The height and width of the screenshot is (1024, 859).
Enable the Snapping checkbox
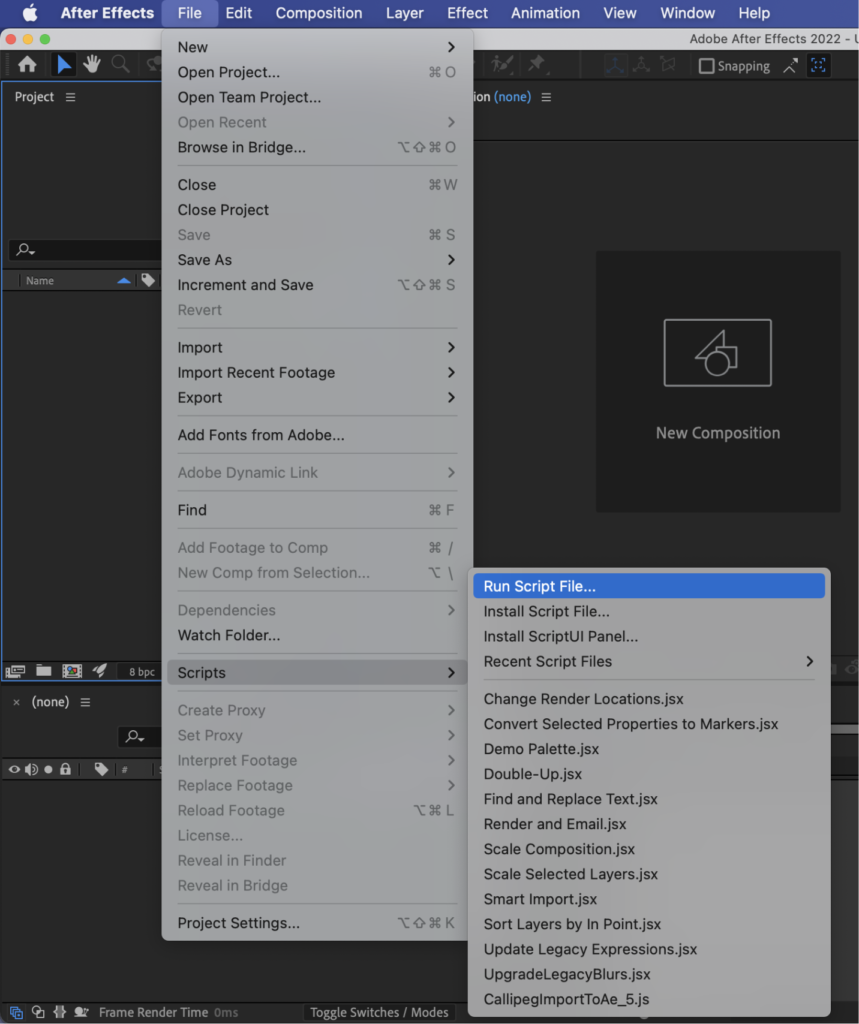(706, 66)
